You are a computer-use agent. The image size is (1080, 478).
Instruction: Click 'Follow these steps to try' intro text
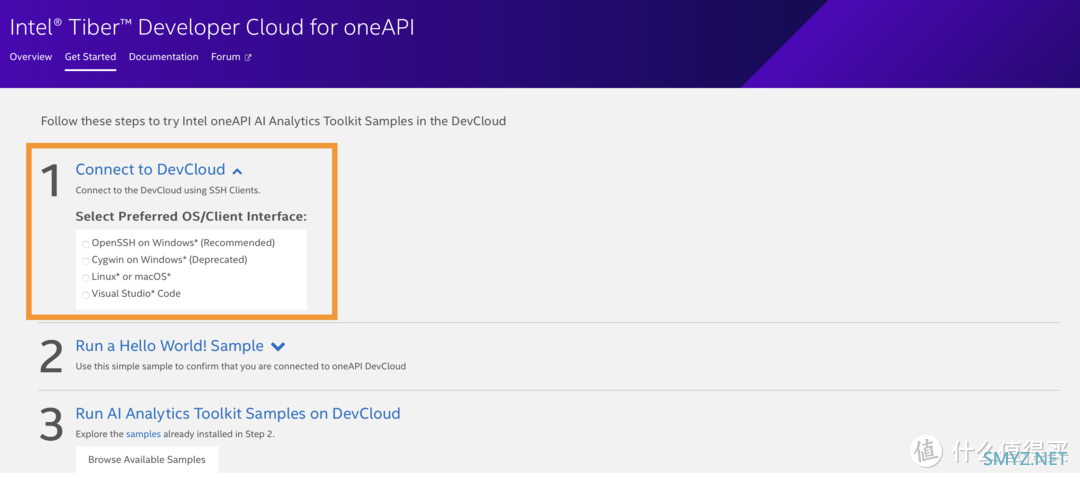(x=273, y=121)
